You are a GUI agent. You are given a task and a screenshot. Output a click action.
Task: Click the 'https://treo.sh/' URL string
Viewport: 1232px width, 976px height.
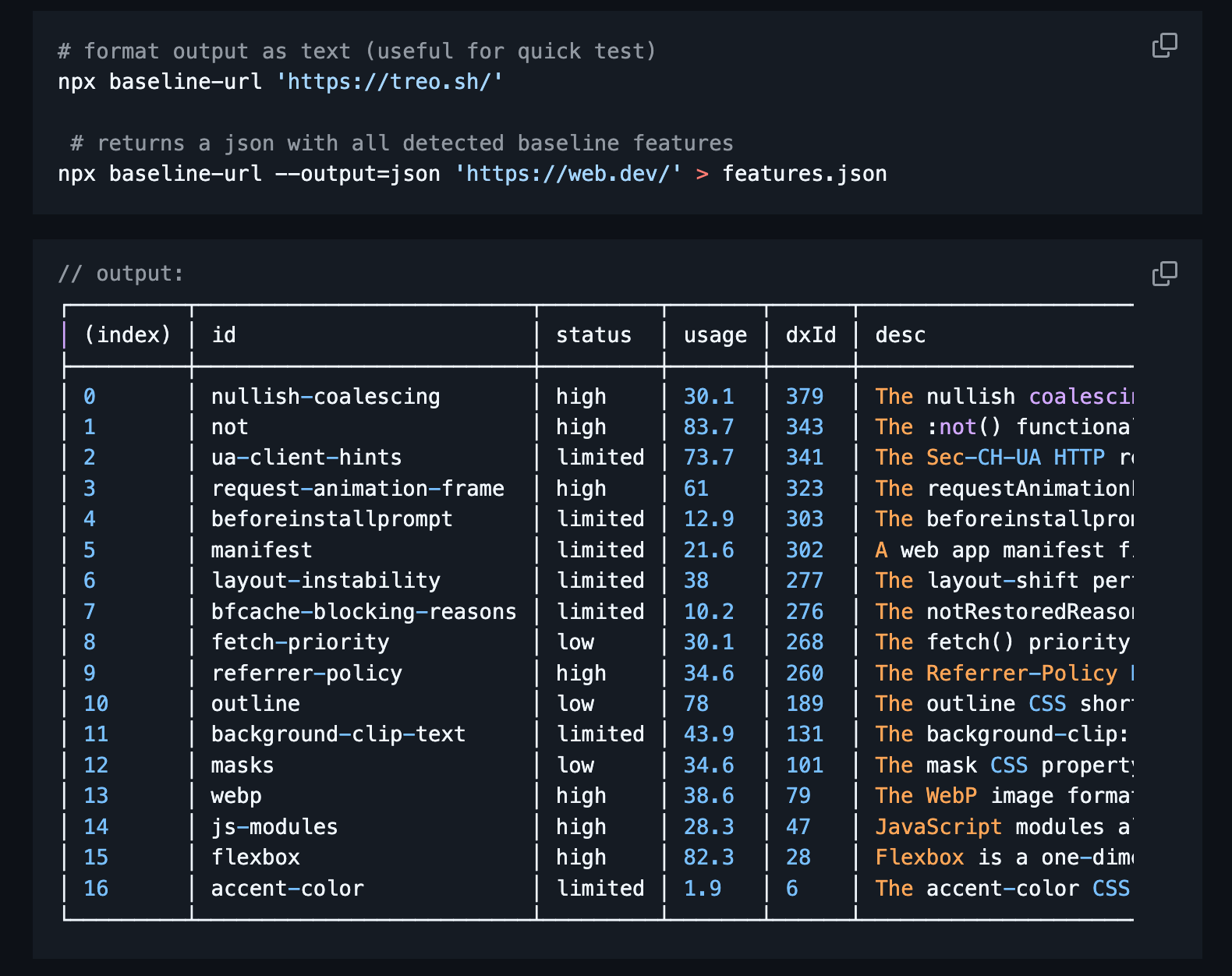pos(390,82)
